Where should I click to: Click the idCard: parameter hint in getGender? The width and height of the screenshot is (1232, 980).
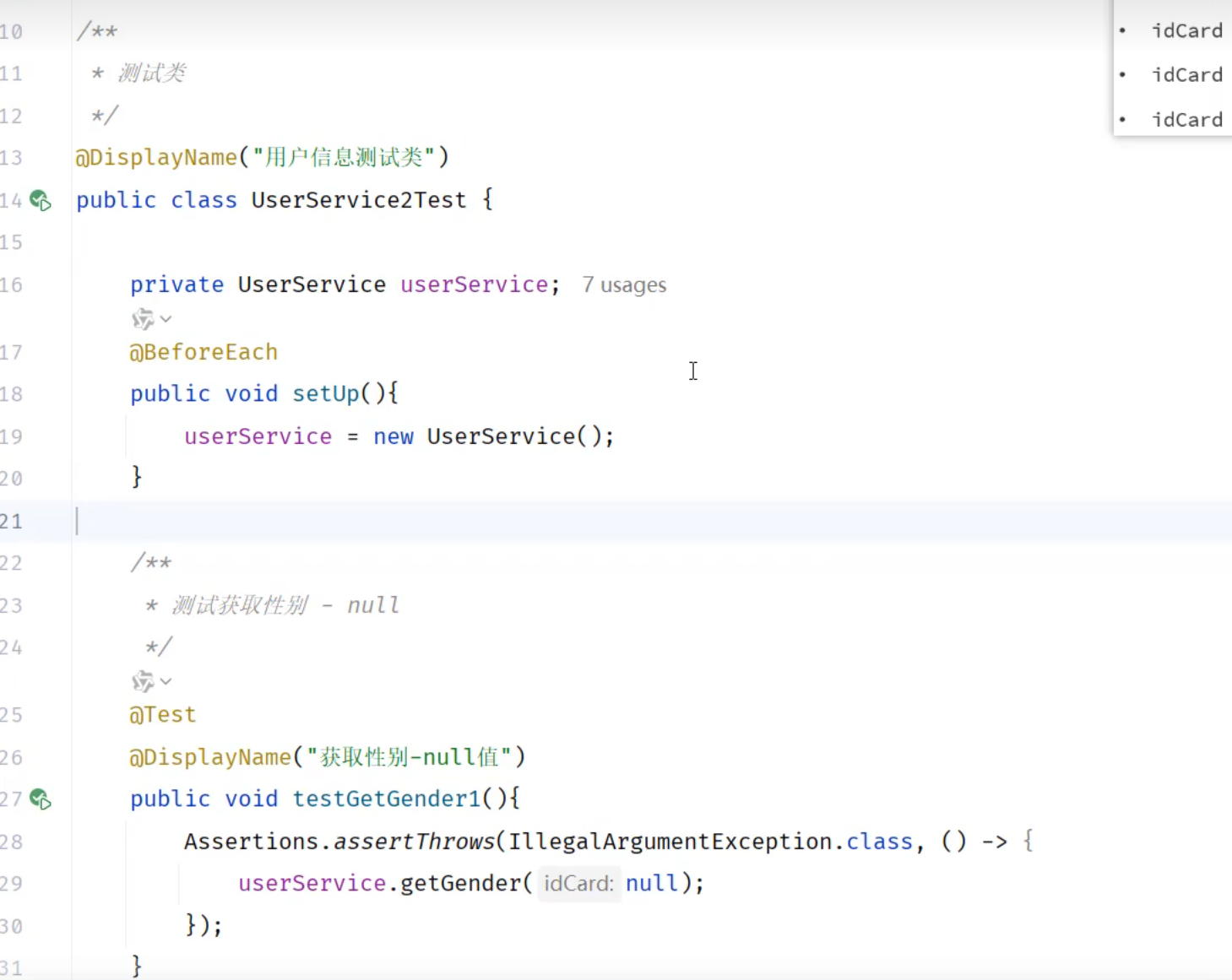(578, 884)
